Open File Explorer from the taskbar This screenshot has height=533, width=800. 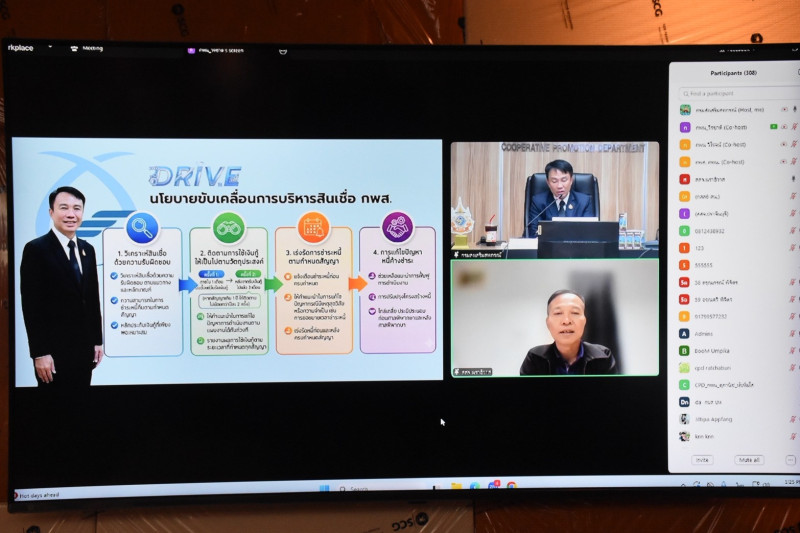click(x=456, y=487)
